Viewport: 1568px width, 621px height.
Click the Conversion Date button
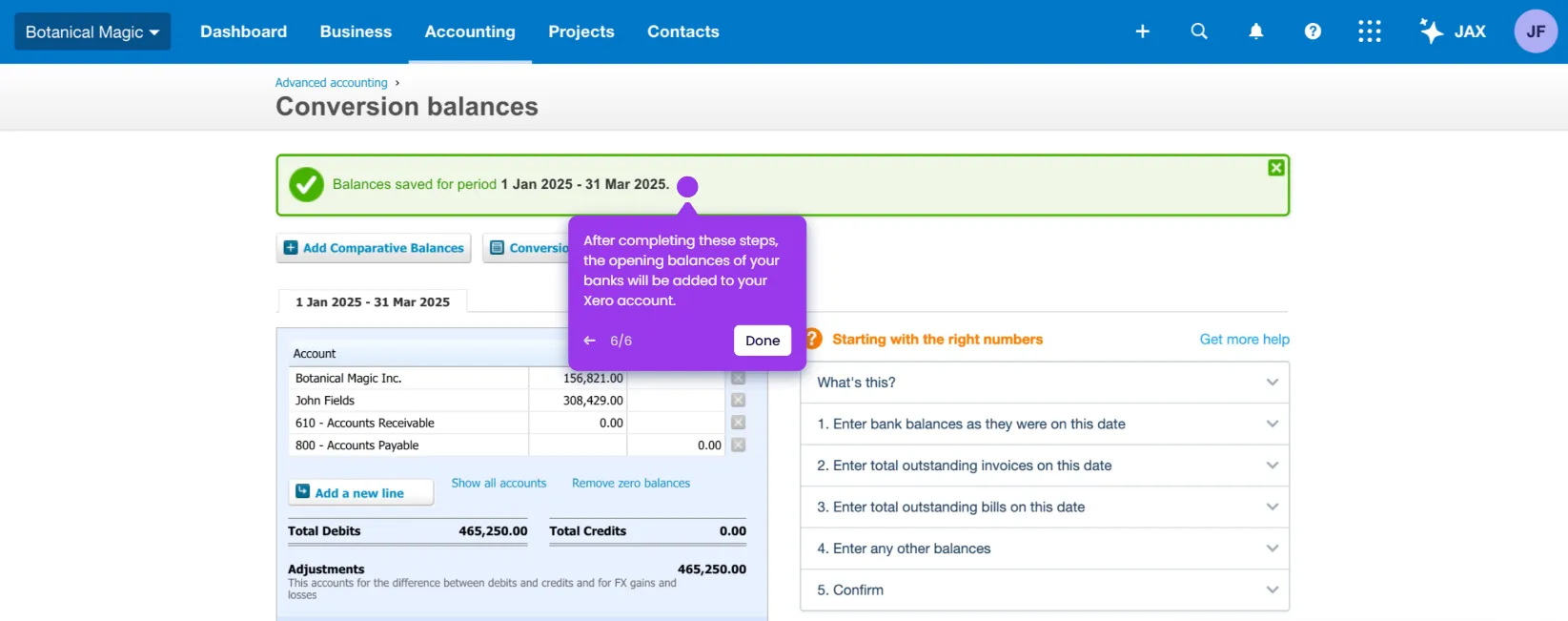click(x=526, y=248)
